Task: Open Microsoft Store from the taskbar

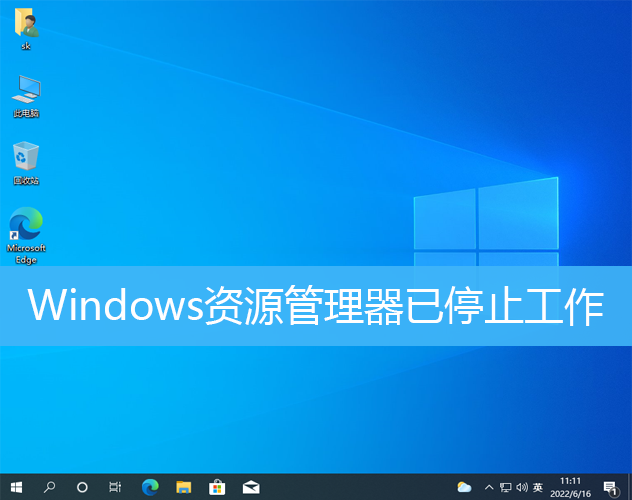Action: point(216,487)
